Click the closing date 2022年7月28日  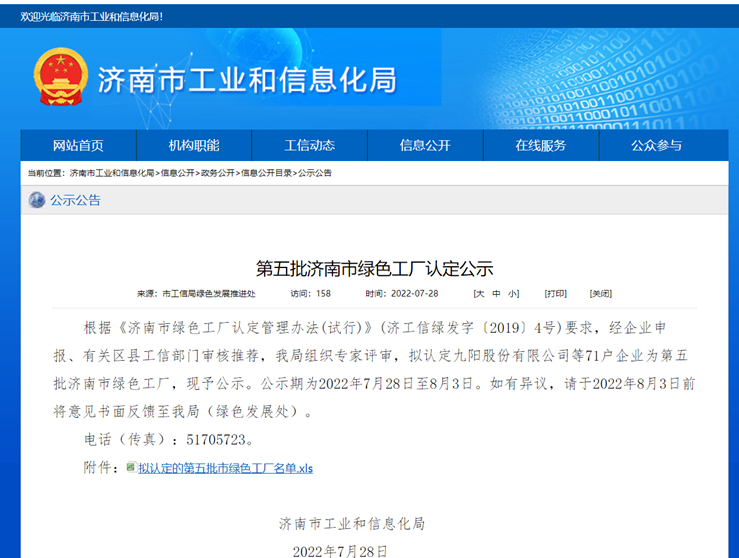click(340, 551)
